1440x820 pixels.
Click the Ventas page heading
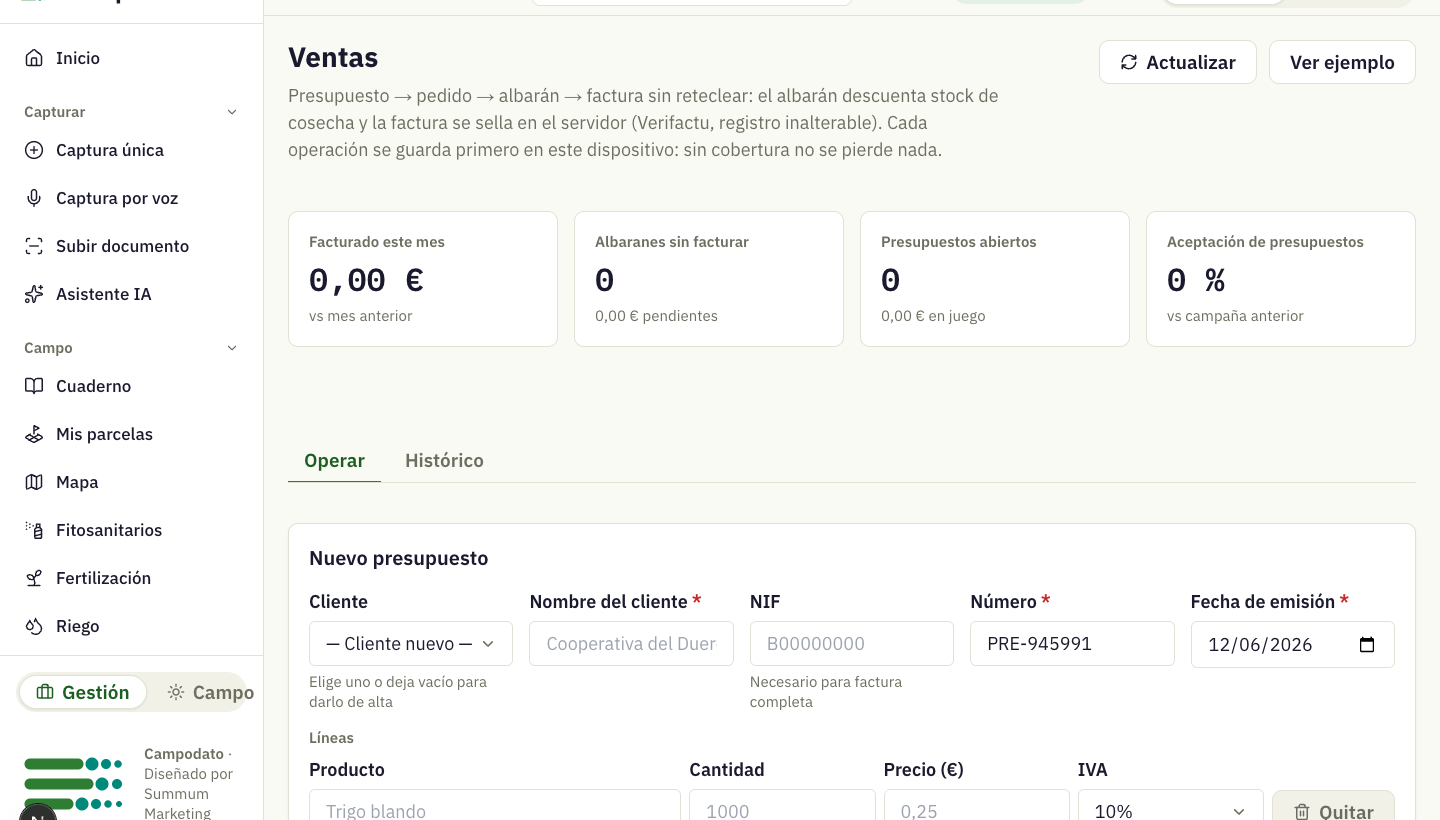[x=333, y=57]
